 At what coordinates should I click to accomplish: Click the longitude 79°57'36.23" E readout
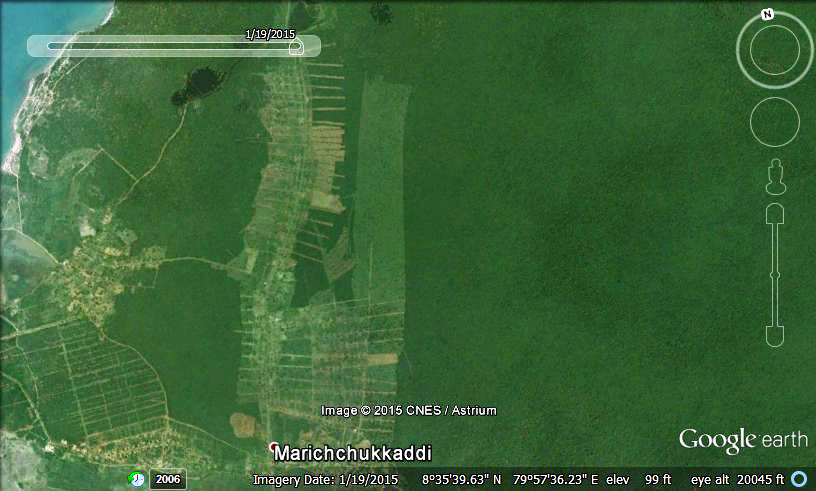point(556,480)
